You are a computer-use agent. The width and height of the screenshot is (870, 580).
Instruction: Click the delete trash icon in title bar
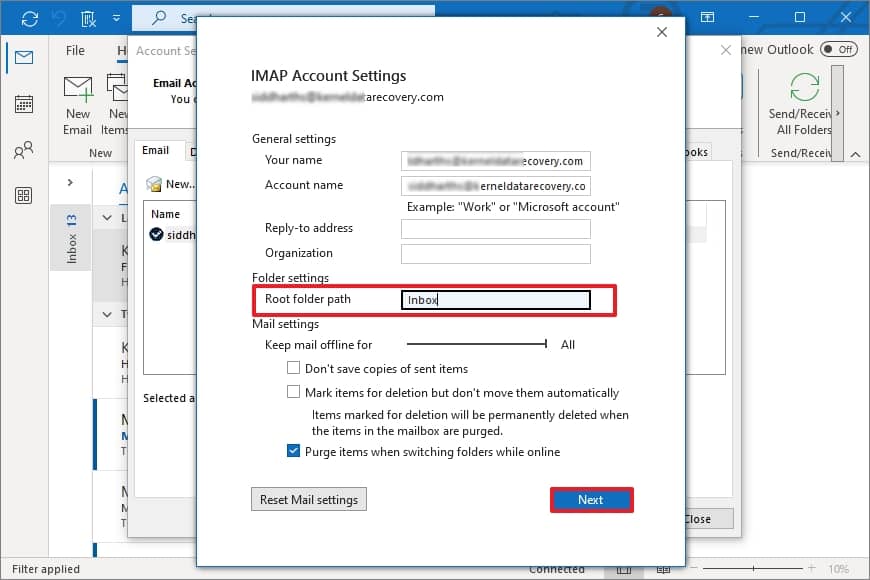coord(88,19)
